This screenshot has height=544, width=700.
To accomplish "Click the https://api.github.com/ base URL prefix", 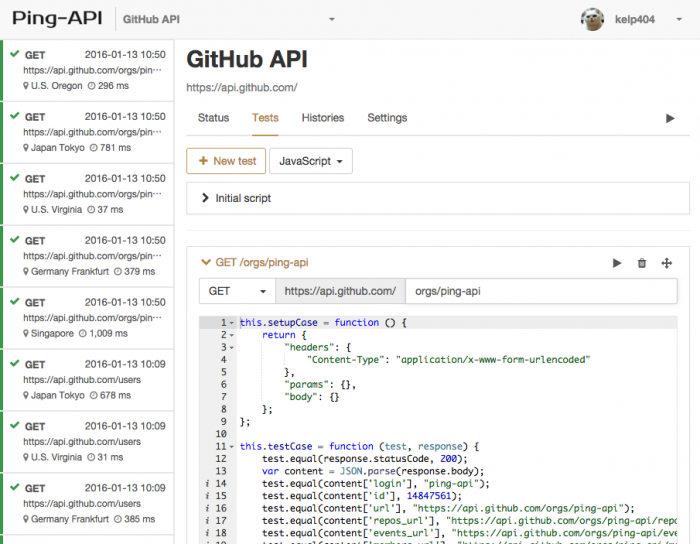I will point(340,291).
